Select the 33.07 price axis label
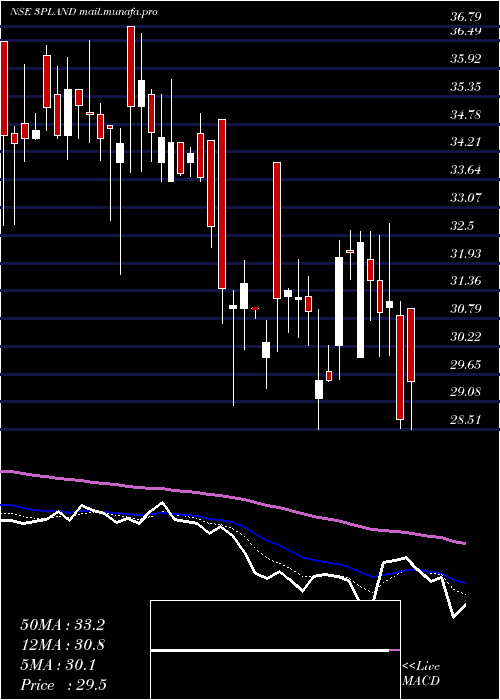The image size is (500, 700). [x=466, y=197]
